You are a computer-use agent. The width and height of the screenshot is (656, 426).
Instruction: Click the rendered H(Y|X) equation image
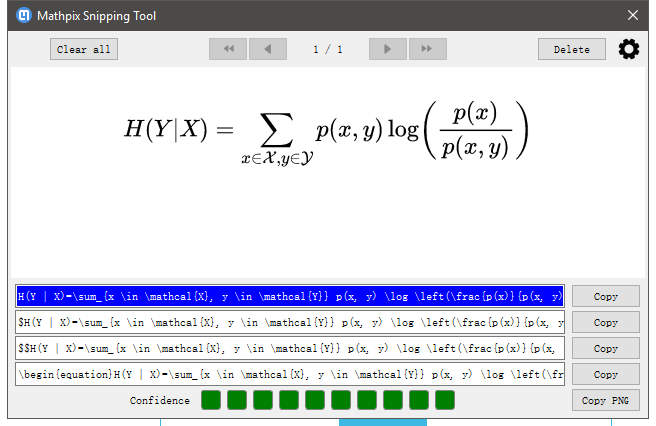(x=326, y=132)
